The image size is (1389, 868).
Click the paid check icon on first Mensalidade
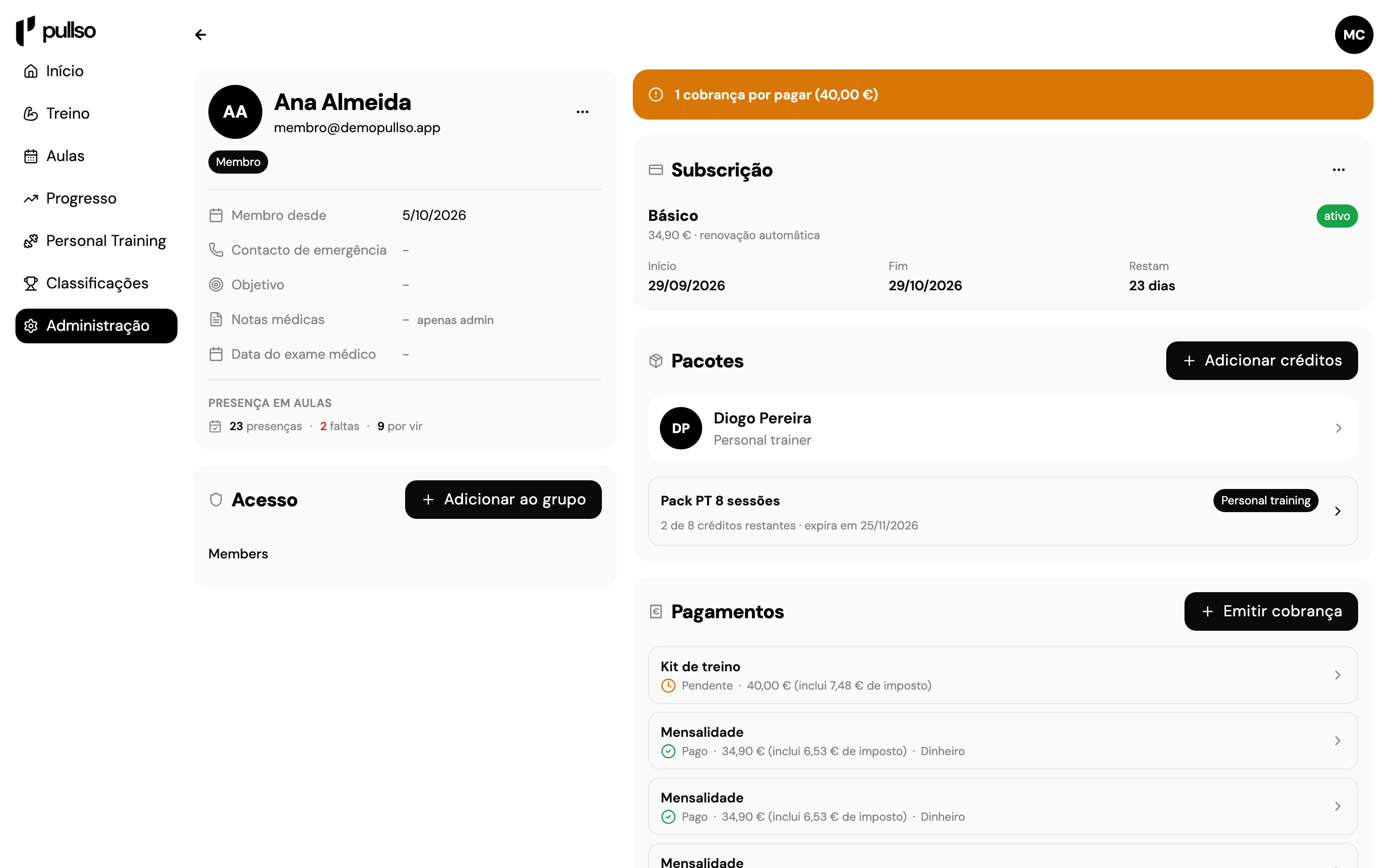pos(668,751)
